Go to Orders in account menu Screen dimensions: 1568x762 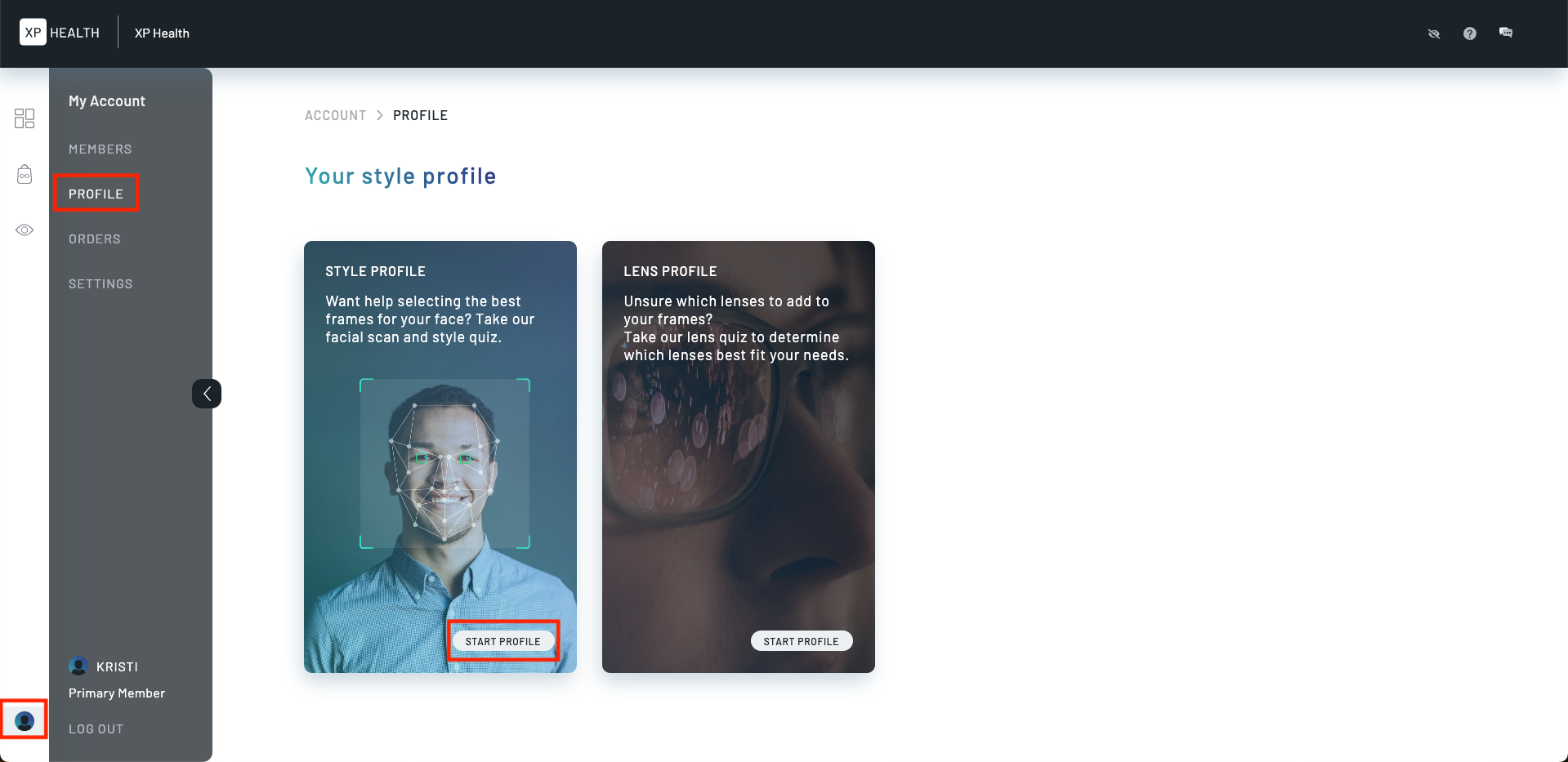pyautogui.click(x=95, y=239)
